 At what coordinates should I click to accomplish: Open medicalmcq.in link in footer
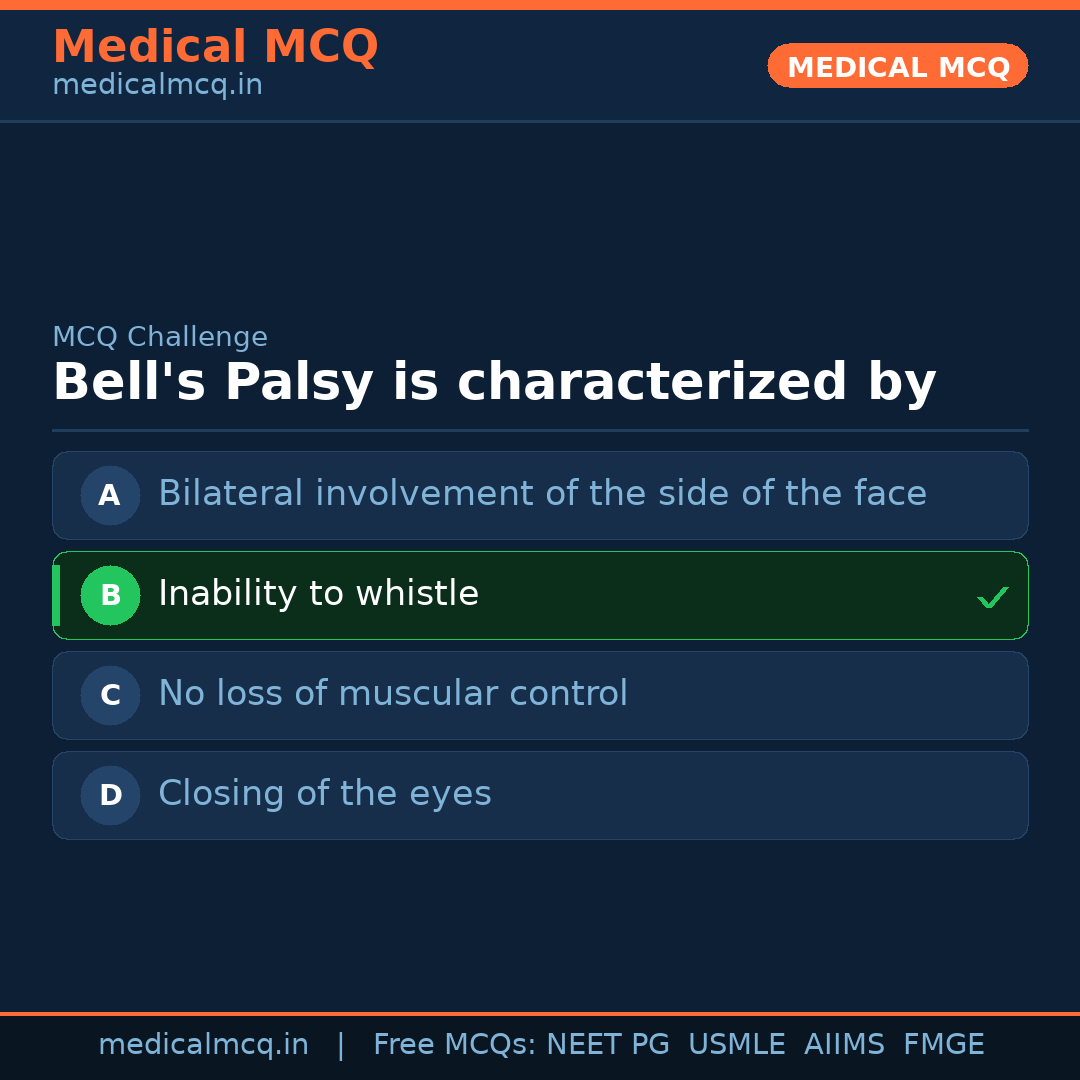click(x=203, y=1045)
